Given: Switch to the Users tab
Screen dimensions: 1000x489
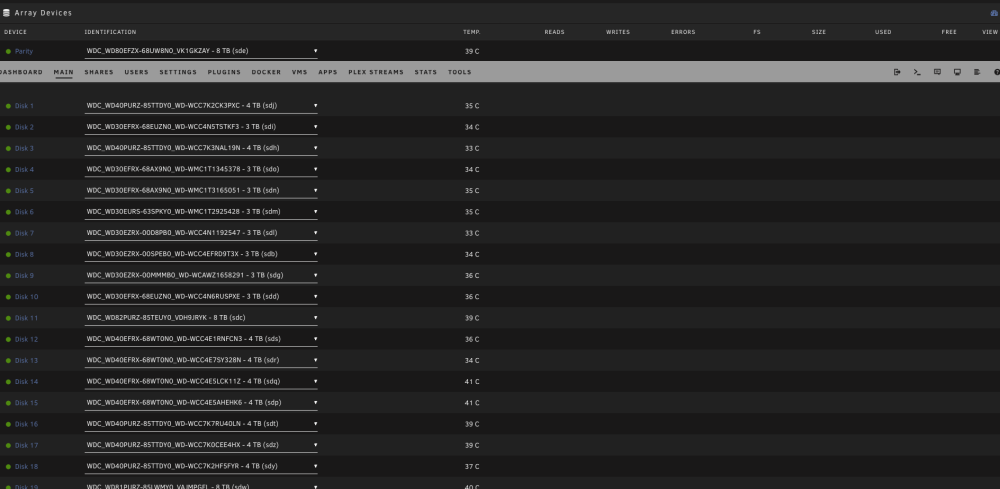Looking at the screenshot, I should (136, 72).
